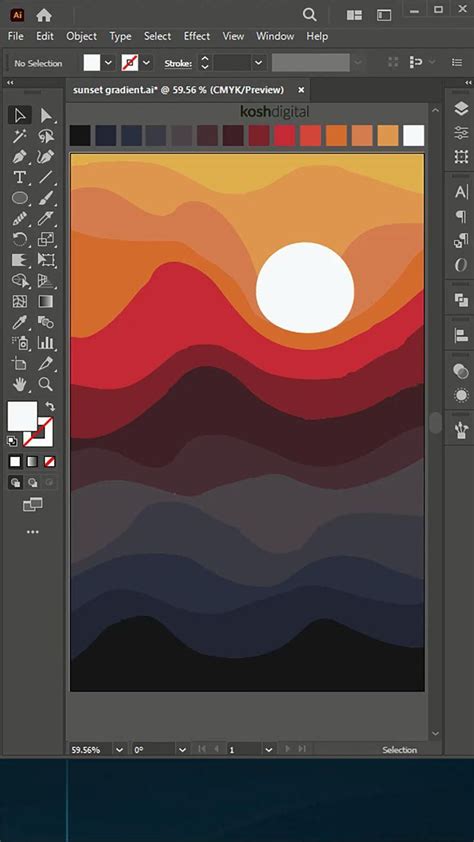Close the sunset gradient.ai tab

pos(301,90)
